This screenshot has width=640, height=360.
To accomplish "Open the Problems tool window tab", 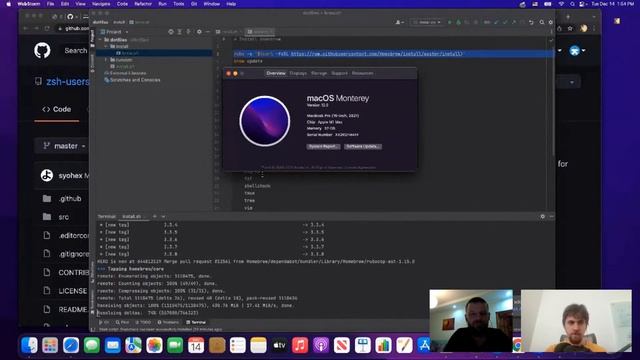I will tap(168, 322).
